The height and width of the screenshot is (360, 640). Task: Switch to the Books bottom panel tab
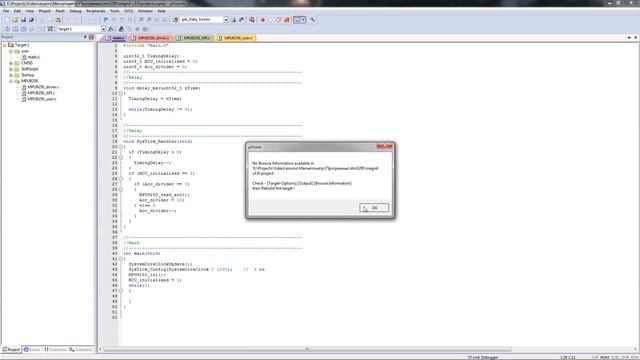(32, 349)
